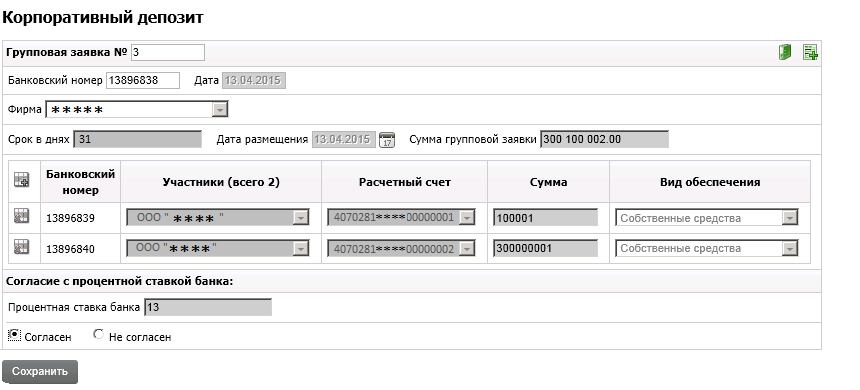The height and width of the screenshot is (390, 860).
Task: Click Согласие с процентной ставкой банка heading
Action: [x=120, y=281]
